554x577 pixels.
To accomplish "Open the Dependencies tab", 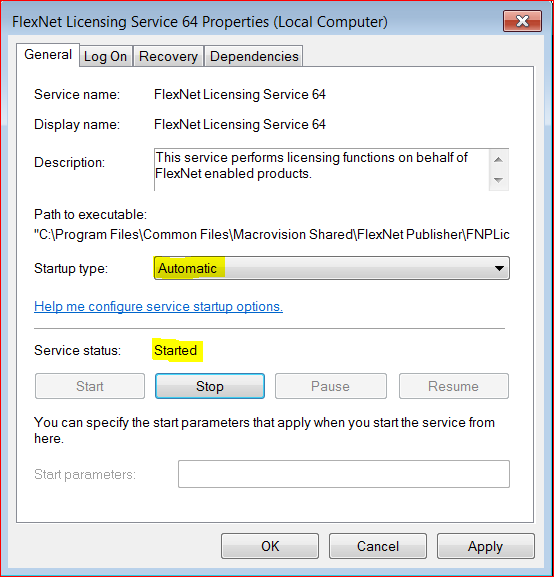I will [254, 57].
